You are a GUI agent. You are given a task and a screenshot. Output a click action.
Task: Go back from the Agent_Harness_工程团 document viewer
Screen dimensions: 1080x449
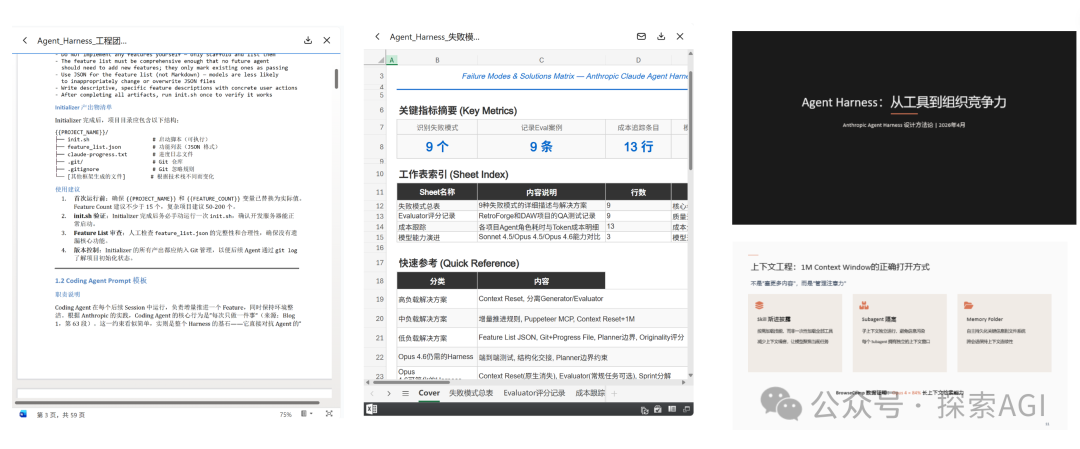(x=25, y=41)
